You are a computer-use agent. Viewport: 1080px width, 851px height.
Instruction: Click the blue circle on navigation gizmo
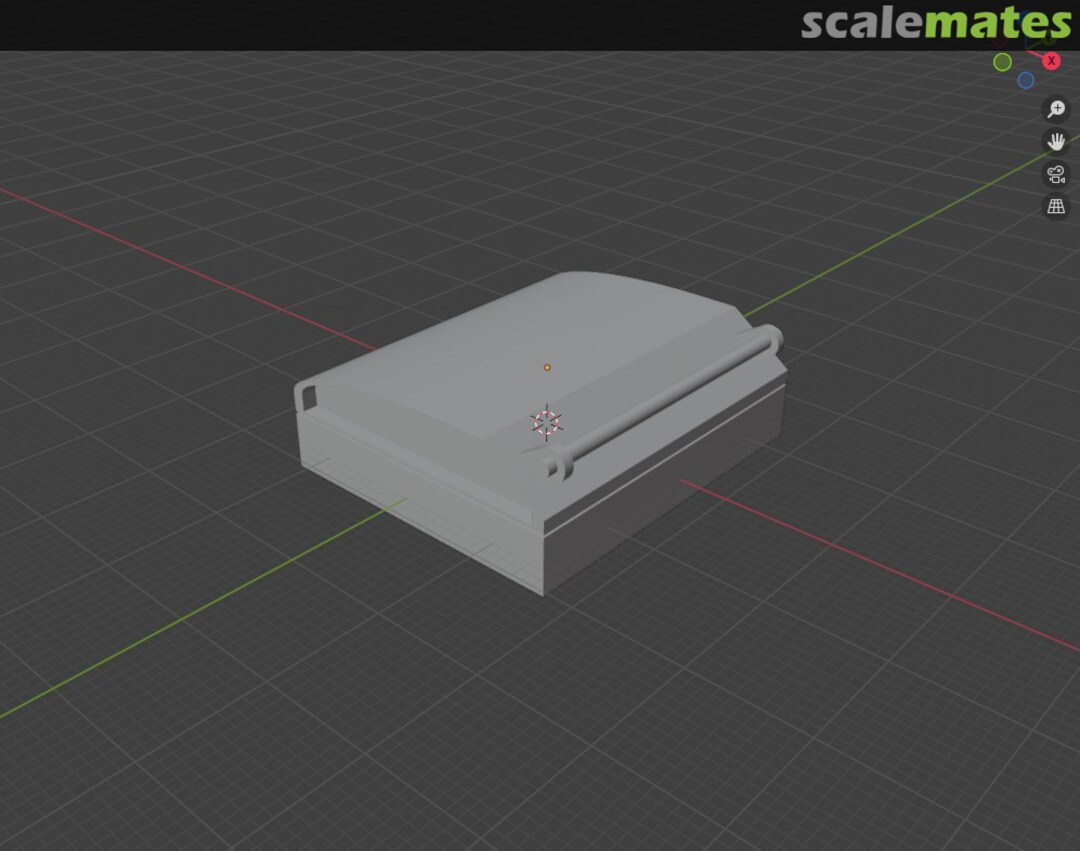pos(1026,81)
